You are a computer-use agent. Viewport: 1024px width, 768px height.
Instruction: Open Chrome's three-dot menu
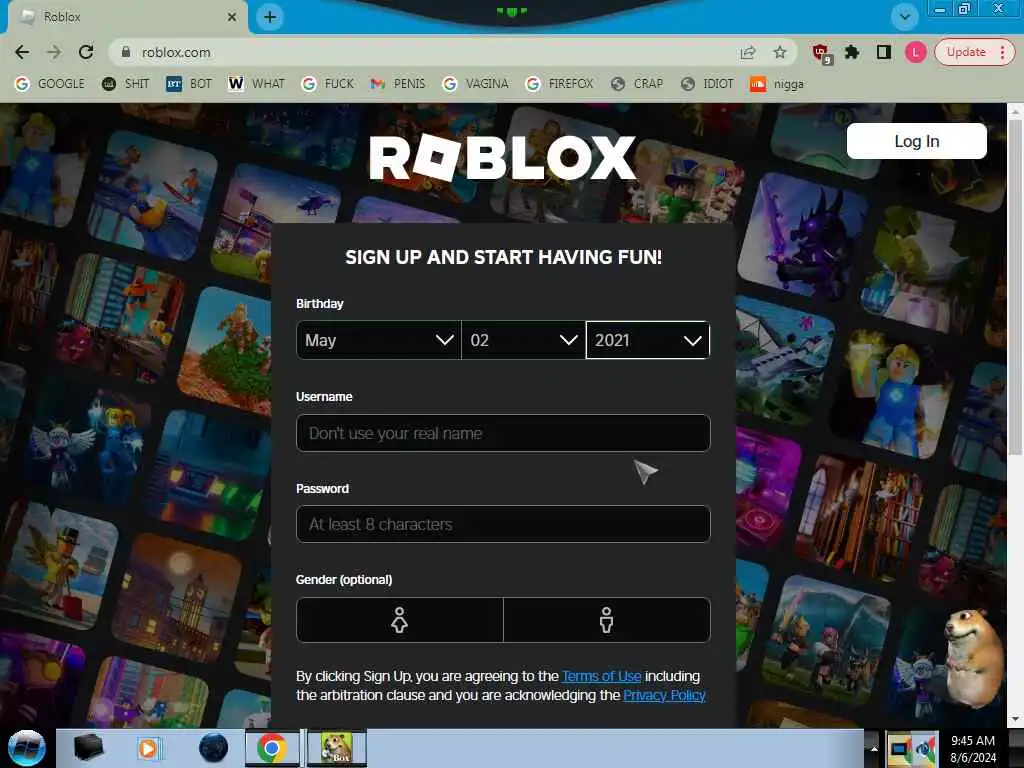(x=1002, y=52)
